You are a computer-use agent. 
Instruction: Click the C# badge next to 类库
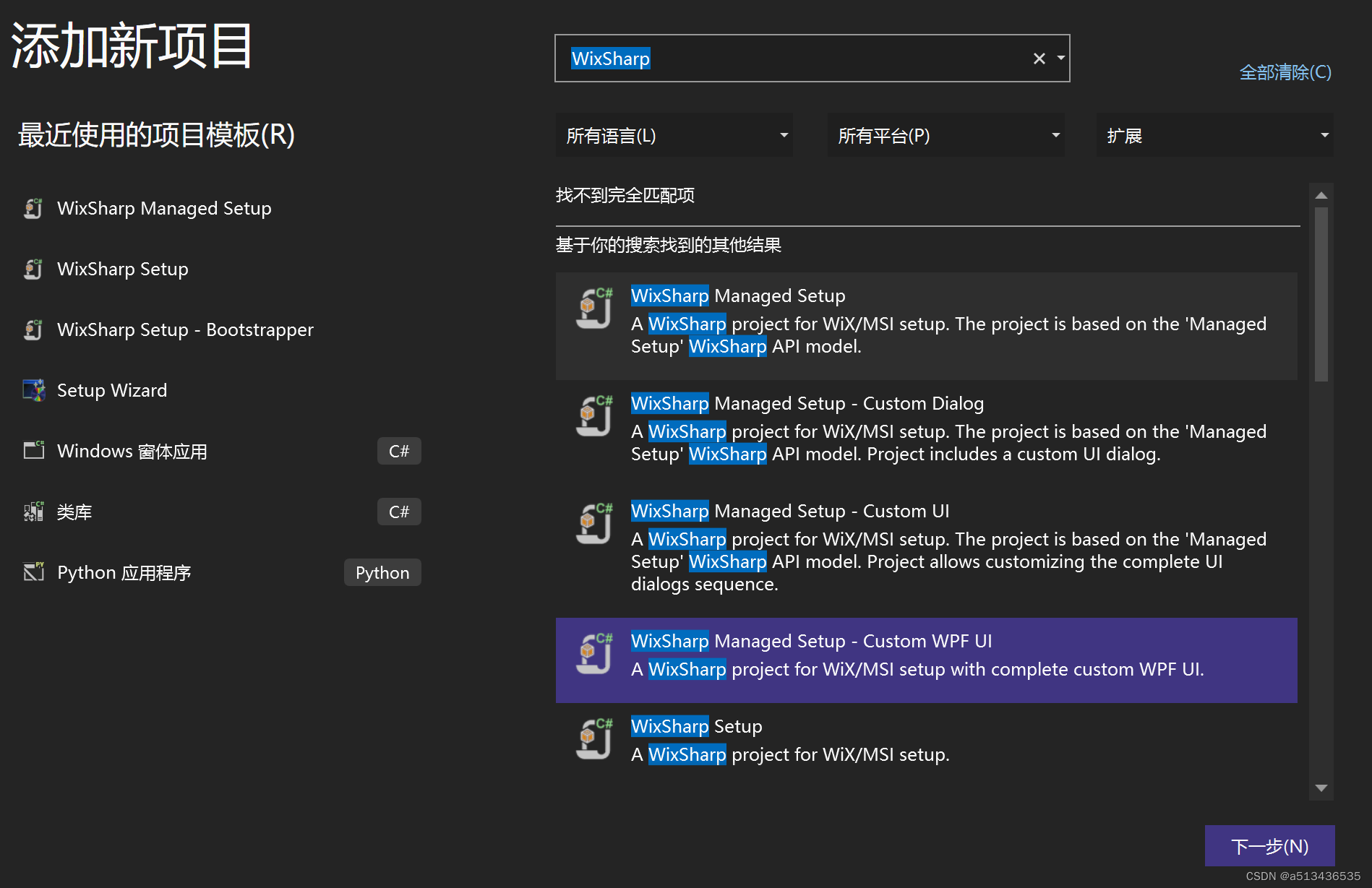point(398,511)
